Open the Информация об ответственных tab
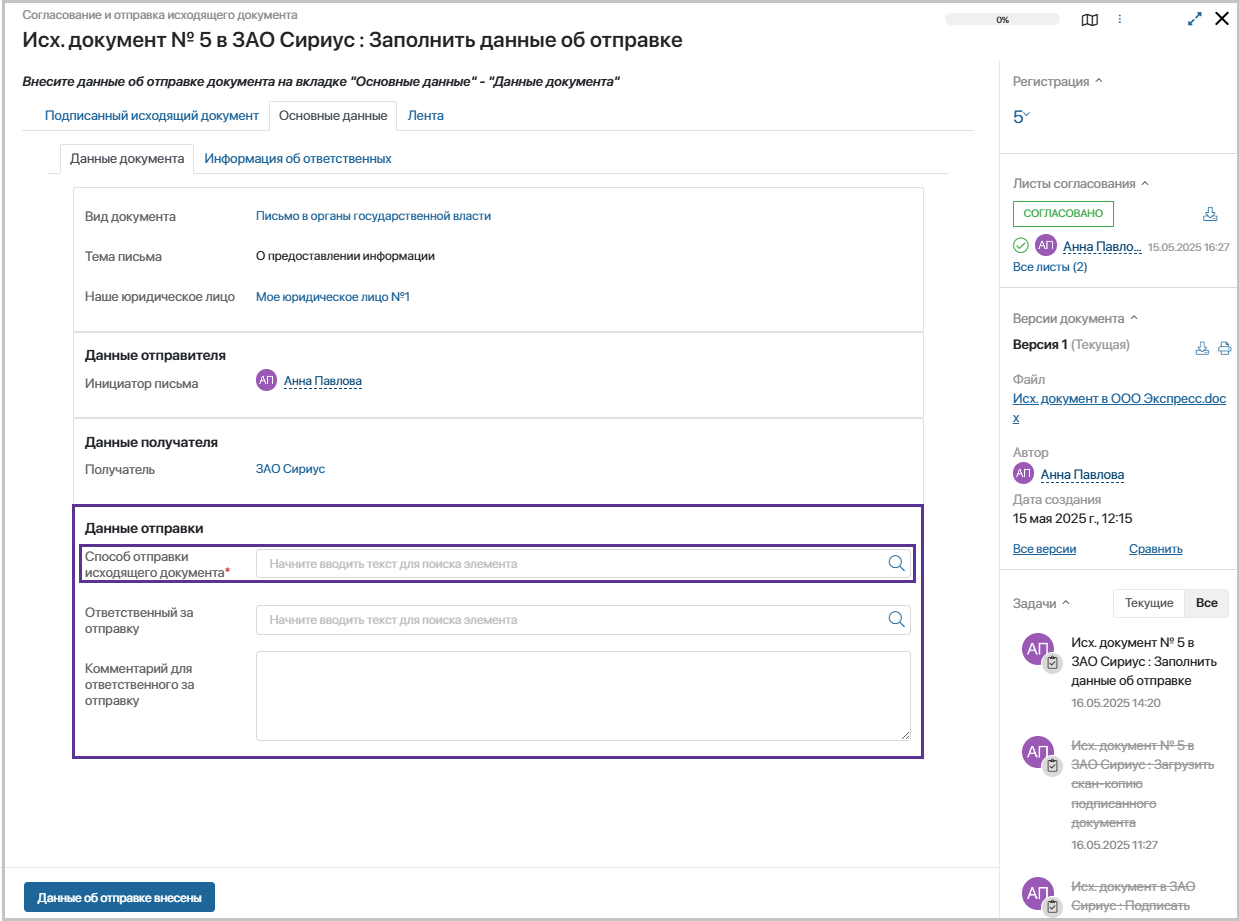 coord(297,158)
